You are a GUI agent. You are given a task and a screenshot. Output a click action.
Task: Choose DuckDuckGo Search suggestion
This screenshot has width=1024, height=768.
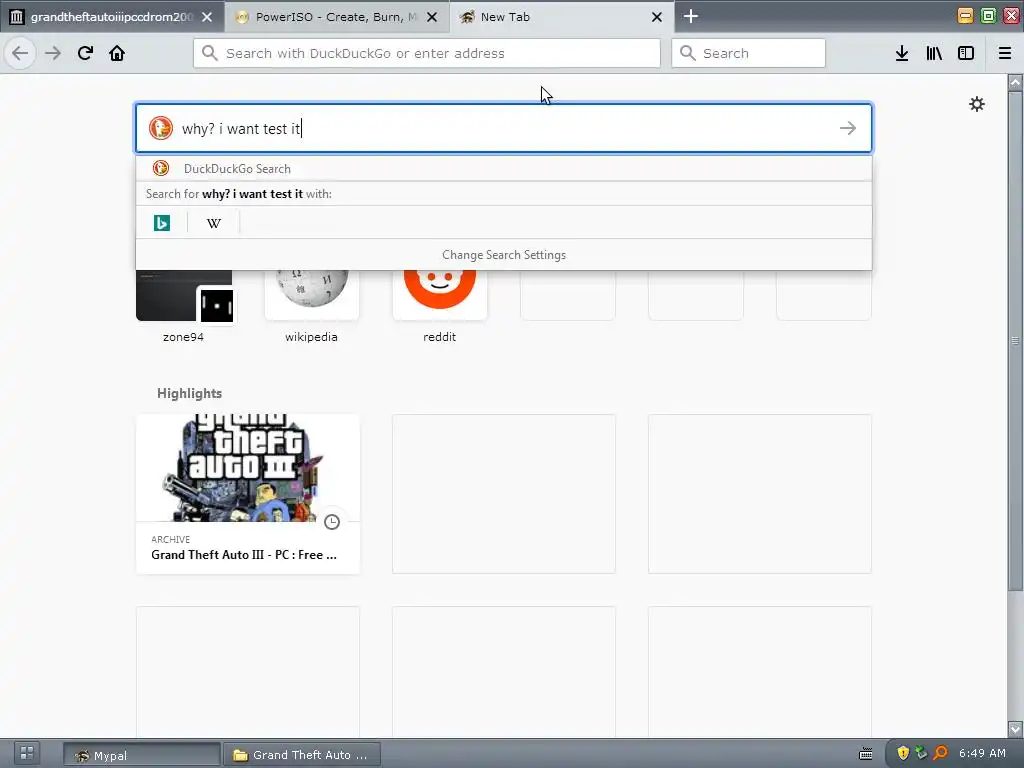pos(504,168)
